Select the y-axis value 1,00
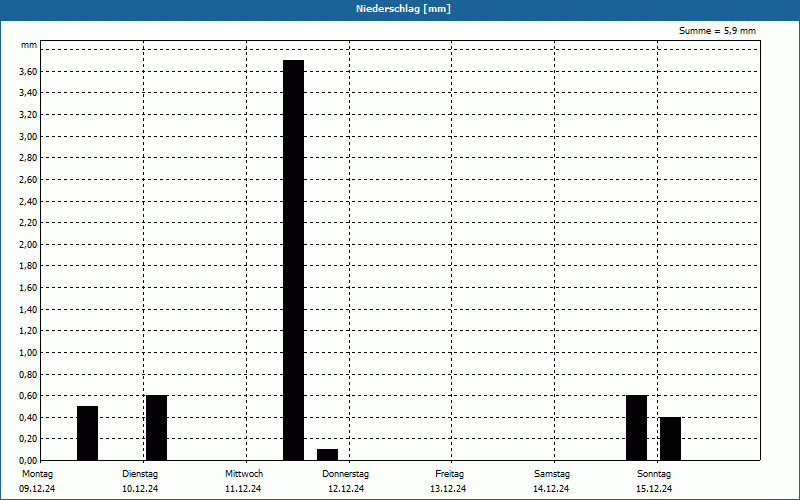800x500 pixels. (28, 353)
